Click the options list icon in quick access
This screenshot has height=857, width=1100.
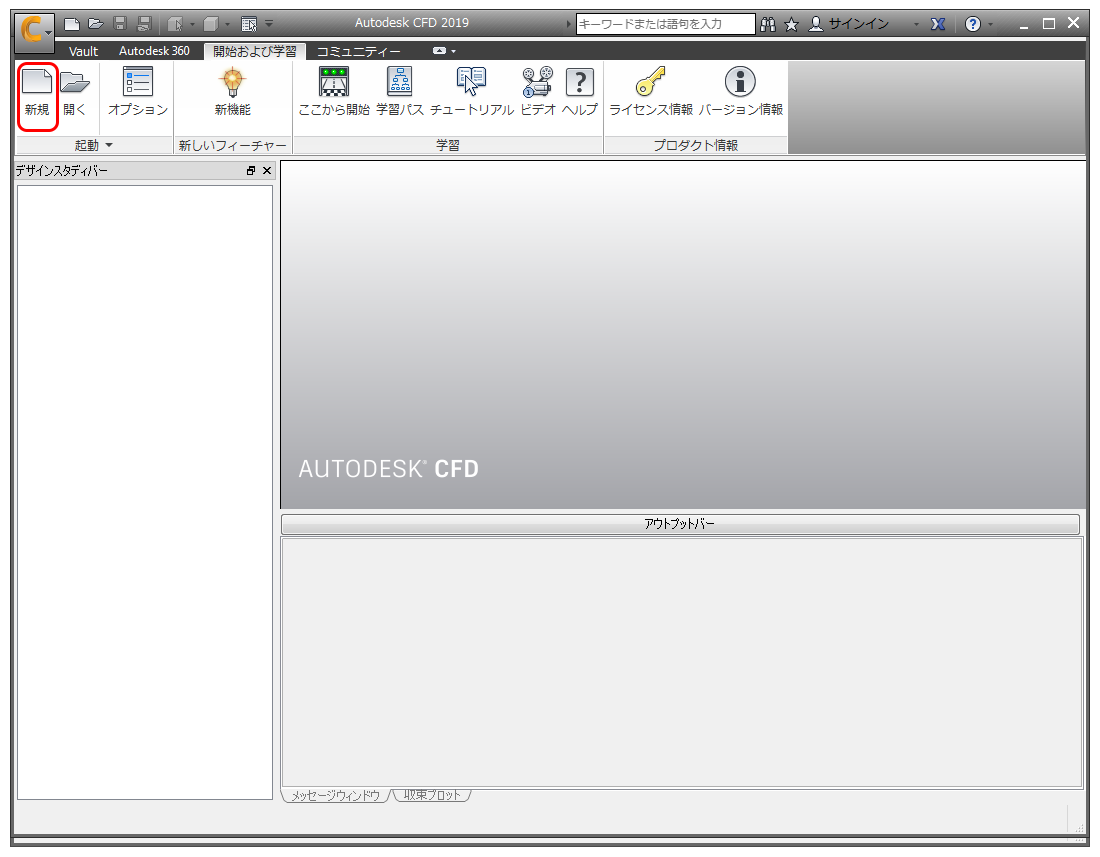pyautogui.click(x=249, y=25)
